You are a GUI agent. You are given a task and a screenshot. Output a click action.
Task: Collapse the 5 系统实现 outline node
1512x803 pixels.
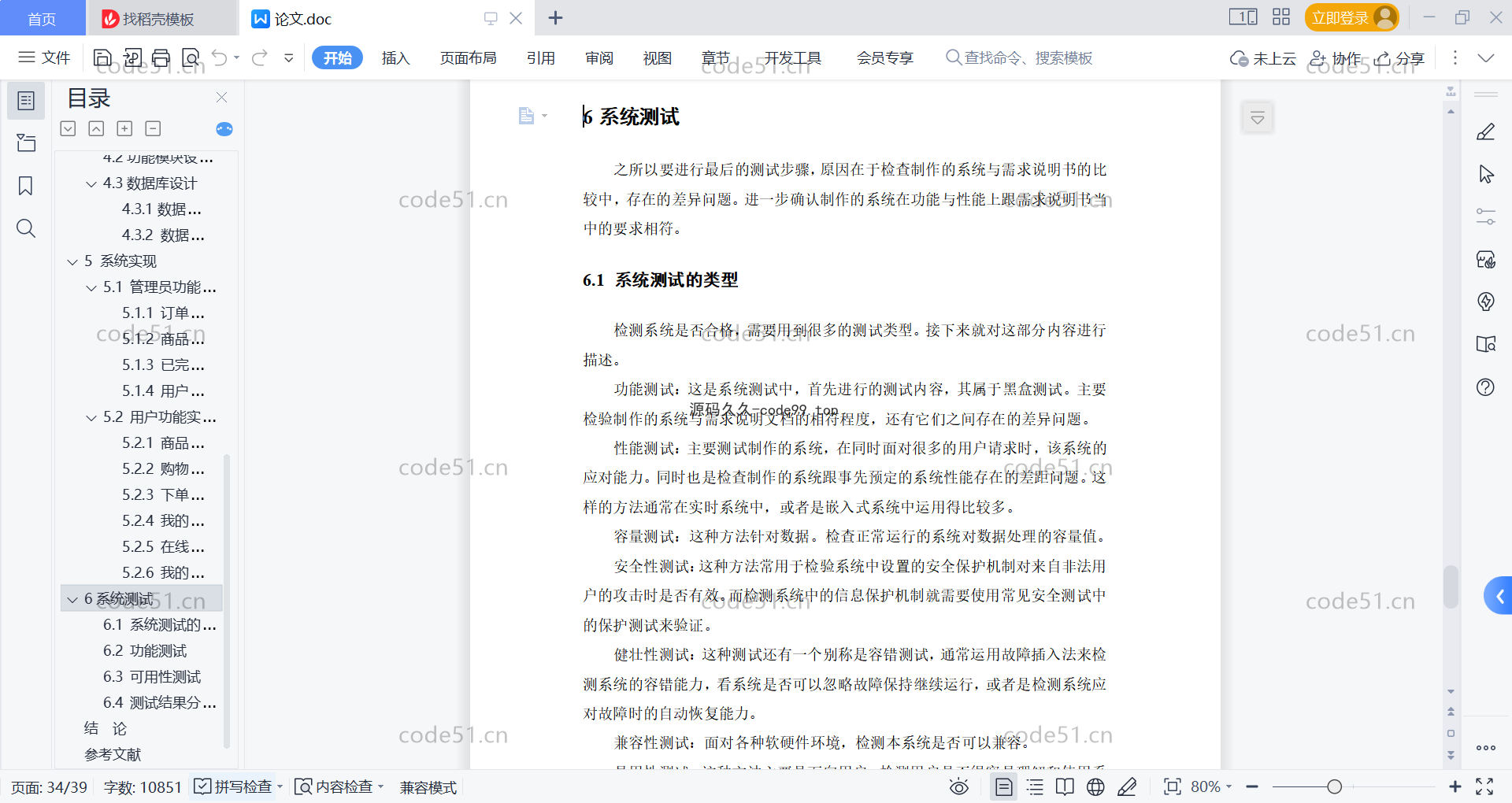(x=72, y=262)
